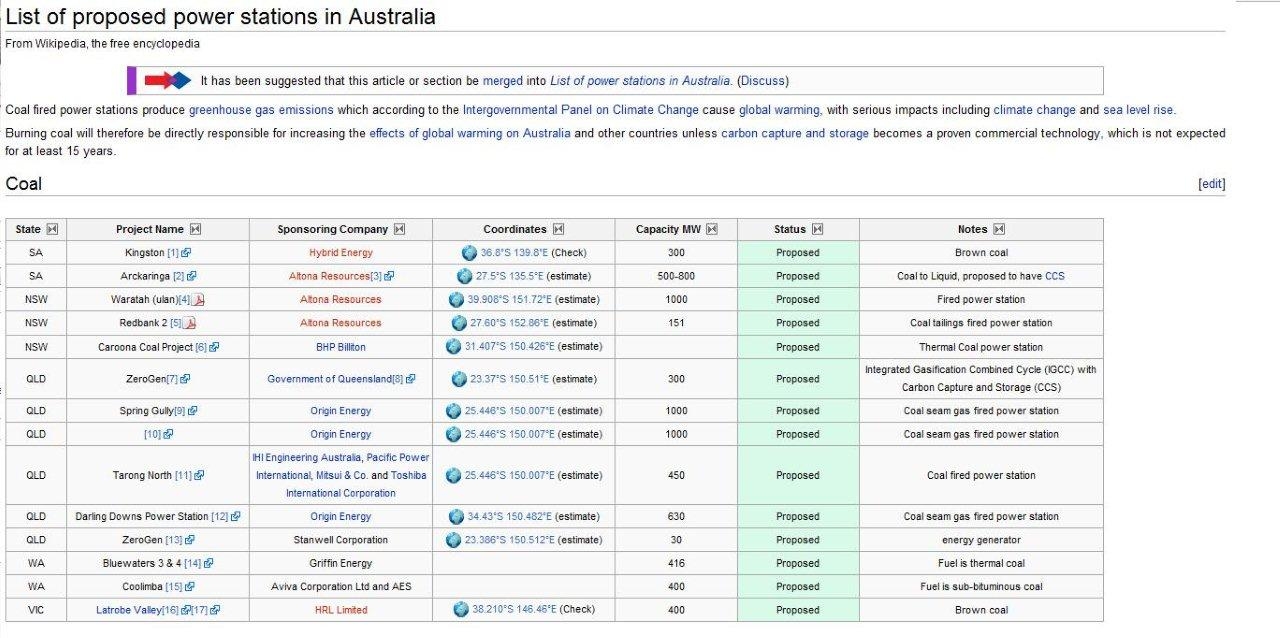1280x638 pixels.
Task: Open the 'sea level rise' link
Action: 1139,110
